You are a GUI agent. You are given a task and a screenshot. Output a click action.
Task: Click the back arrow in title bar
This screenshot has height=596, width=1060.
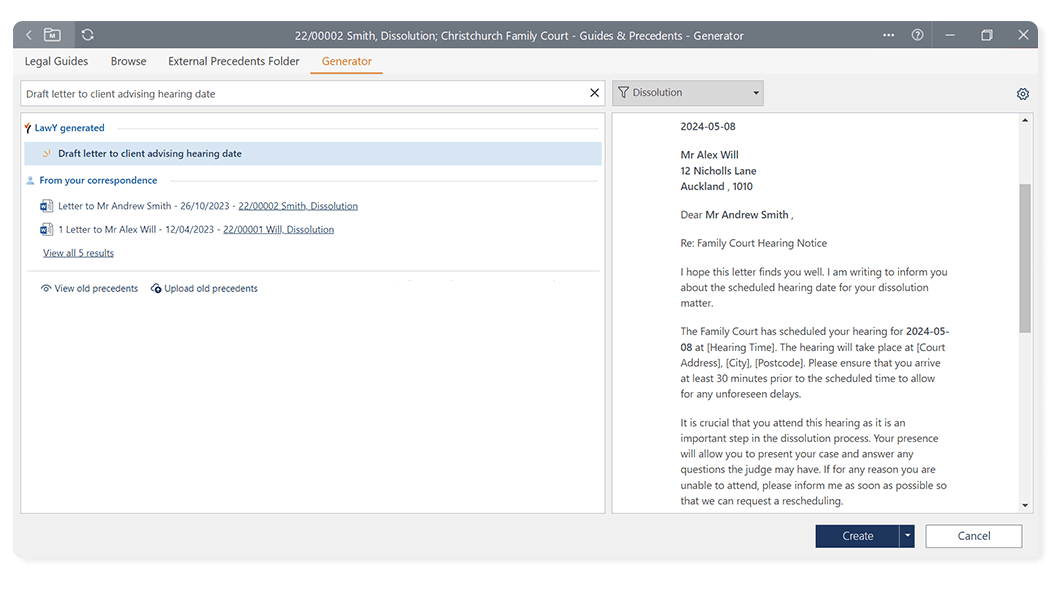28,34
